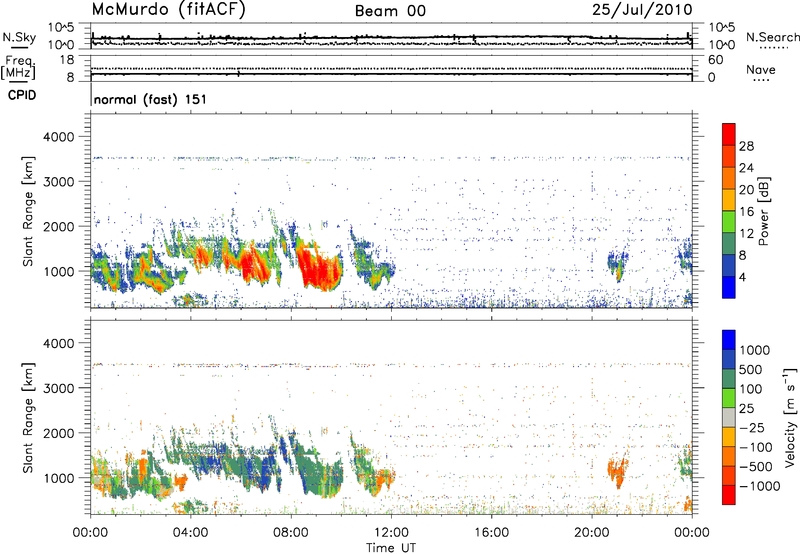Click the "-1000" label on Velocity color bar
The image size is (800, 554).
[760, 486]
